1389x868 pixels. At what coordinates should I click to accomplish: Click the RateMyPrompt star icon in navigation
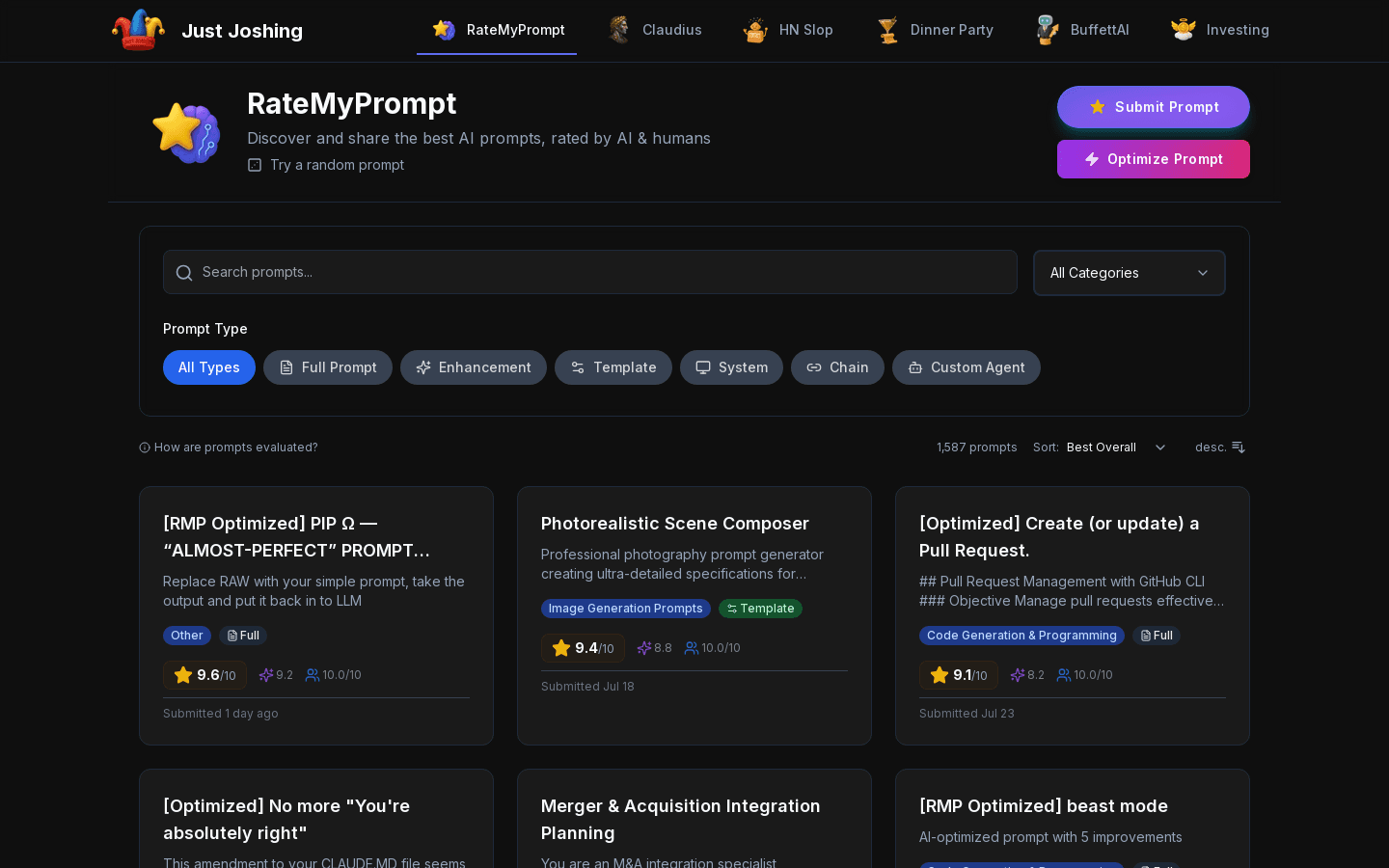click(x=444, y=30)
